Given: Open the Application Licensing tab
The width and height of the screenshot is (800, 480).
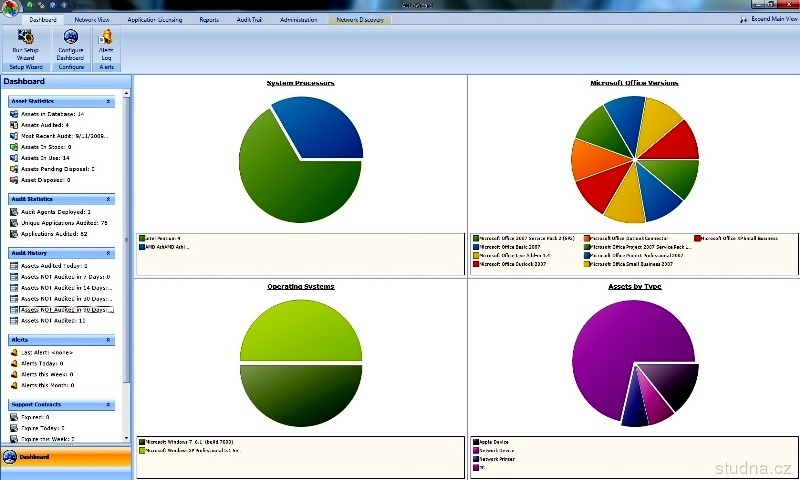Looking at the screenshot, I should pos(155,19).
